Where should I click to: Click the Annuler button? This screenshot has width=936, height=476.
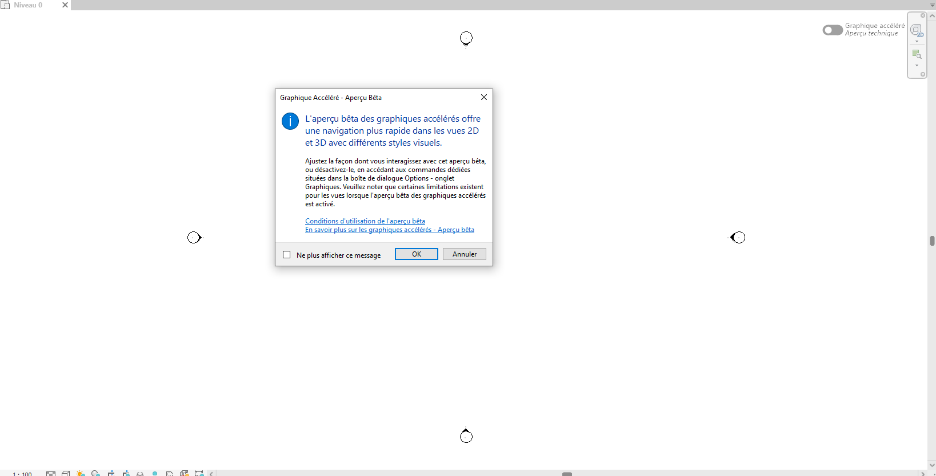click(x=464, y=254)
